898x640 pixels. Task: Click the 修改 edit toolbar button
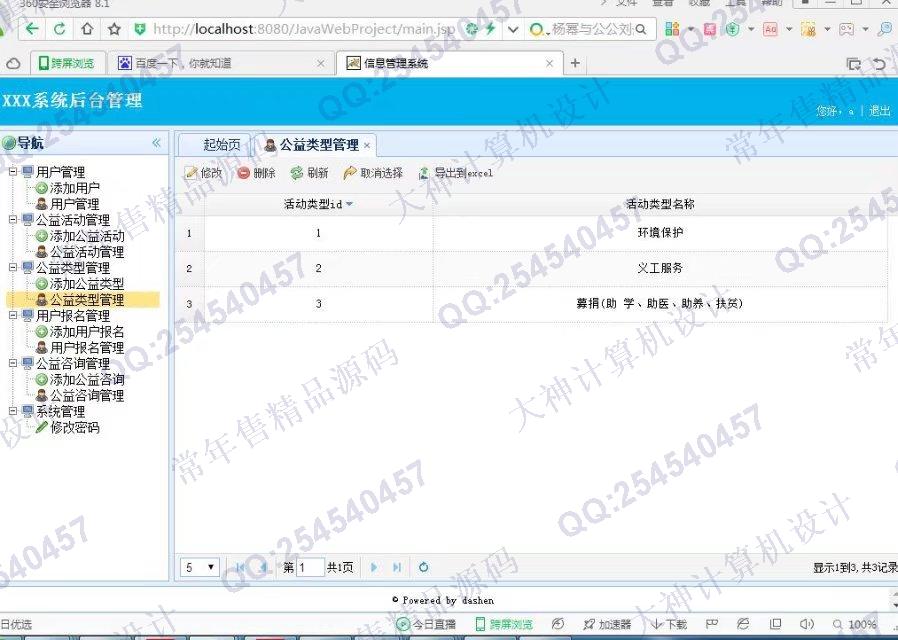(x=203, y=173)
